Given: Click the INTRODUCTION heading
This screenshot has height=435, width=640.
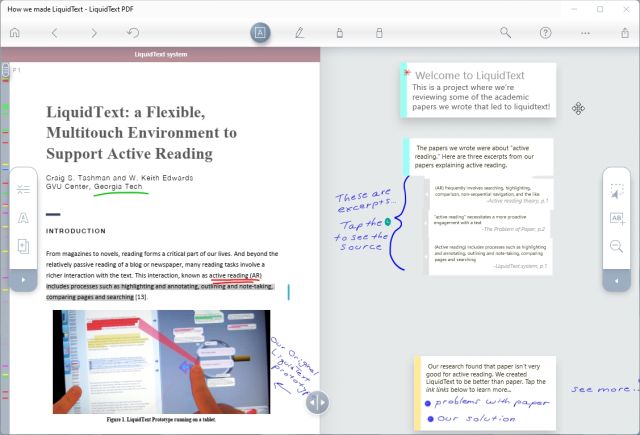Looking at the screenshot, I should pyautogui.click(x=76, y=231).
